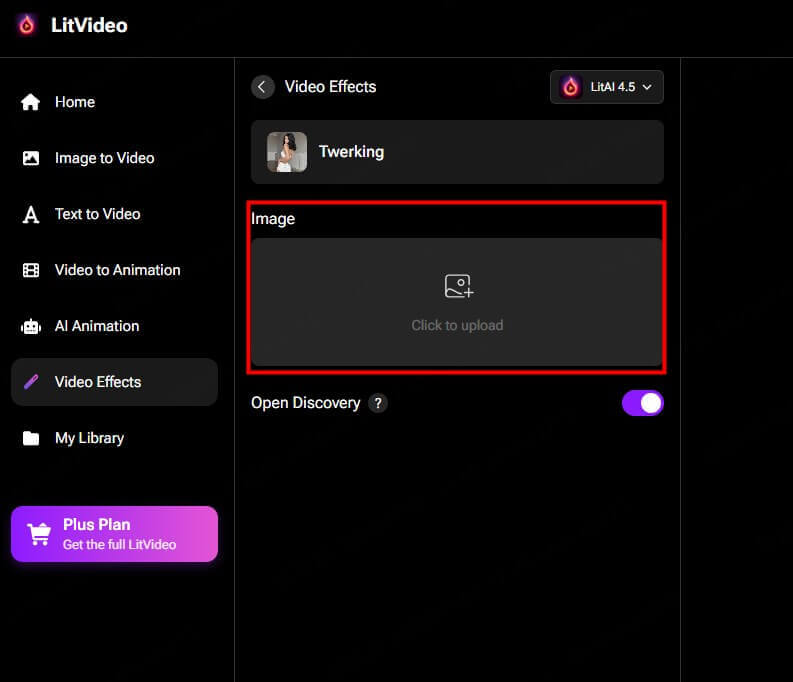Click the "Open Discovery" label text
The width and height of the screenshot is (793, 682).
[305, 403]
